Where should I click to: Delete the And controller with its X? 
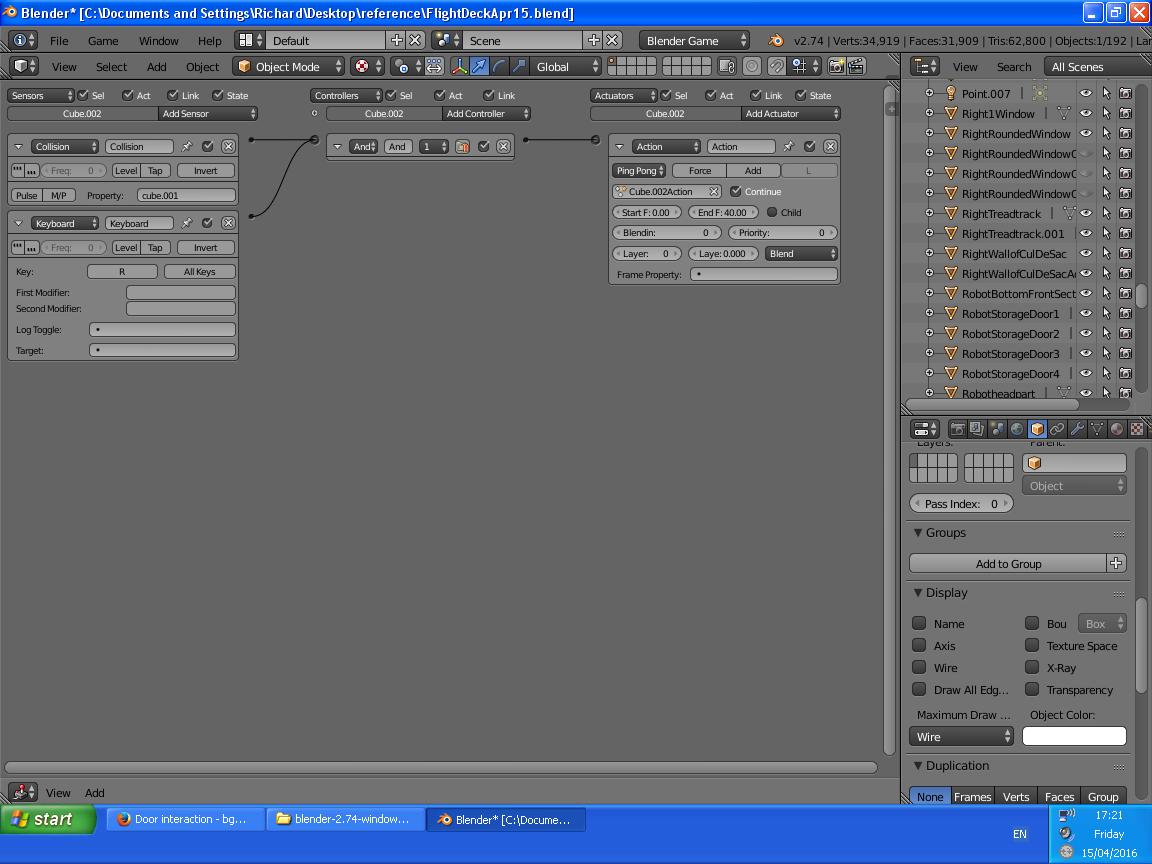503,146
